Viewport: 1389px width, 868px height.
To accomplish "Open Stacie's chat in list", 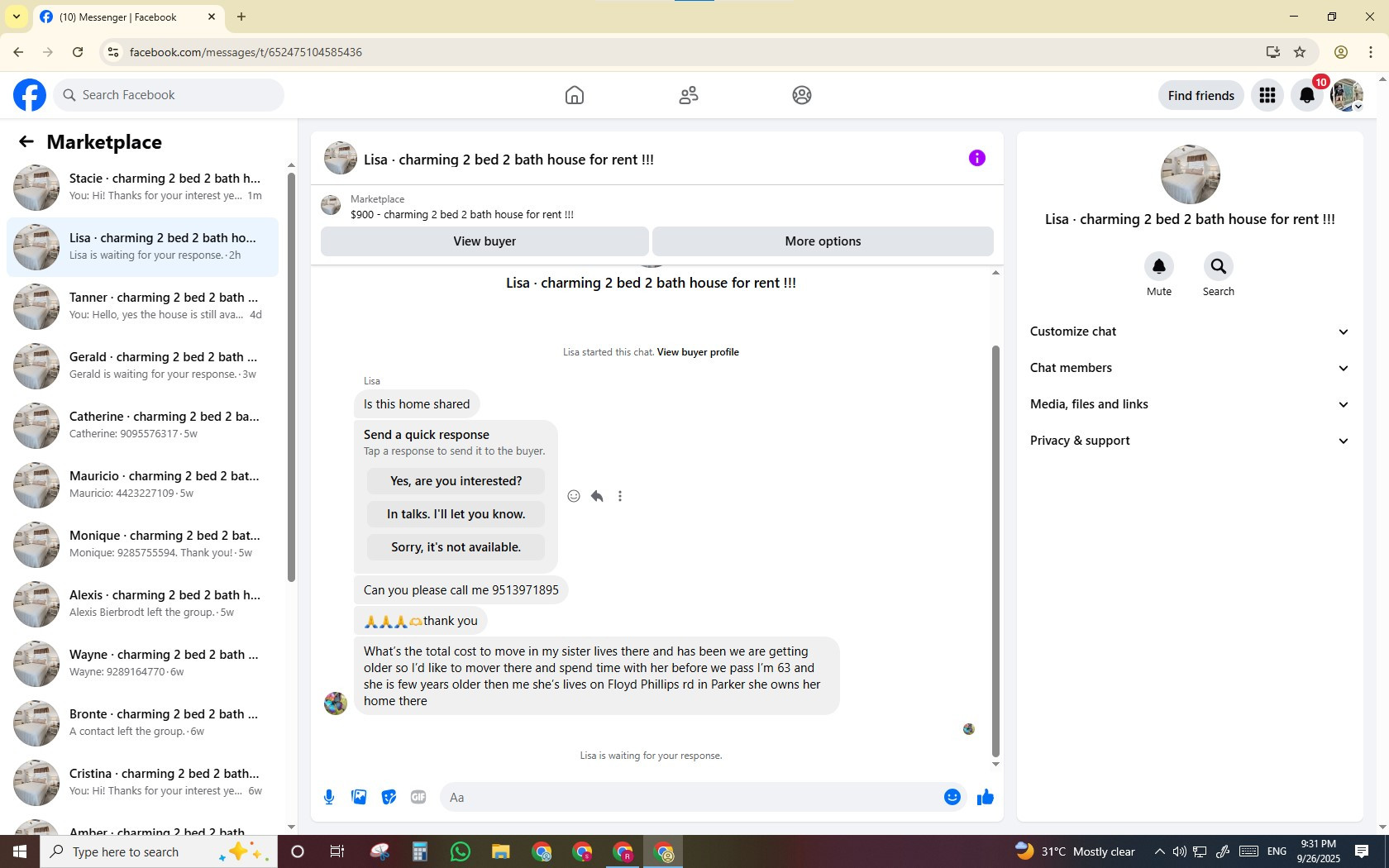I will [x=142, y=187].
